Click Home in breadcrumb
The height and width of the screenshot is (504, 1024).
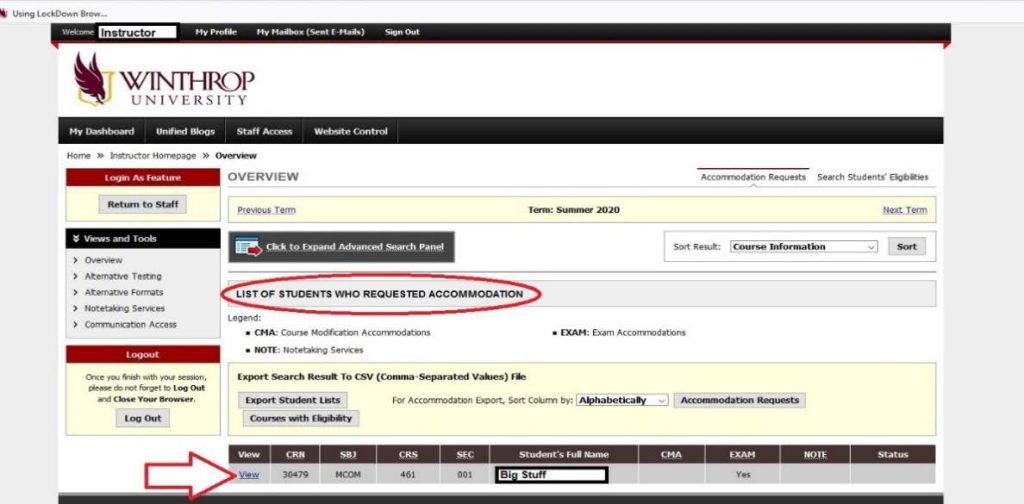tap(78, 156)
